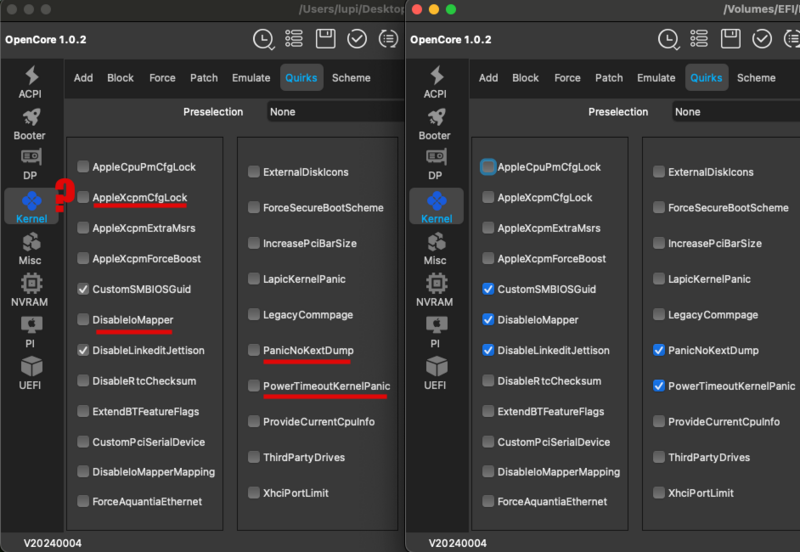The width and height of the screenshot is (800, 552).
Task: Switch to Scheme tab in left window
Action: 351,78
